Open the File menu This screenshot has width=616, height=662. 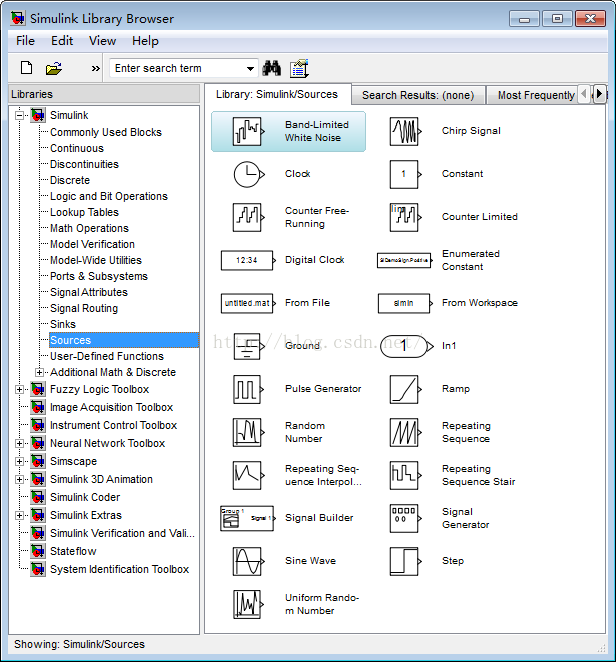coord(25,41)
